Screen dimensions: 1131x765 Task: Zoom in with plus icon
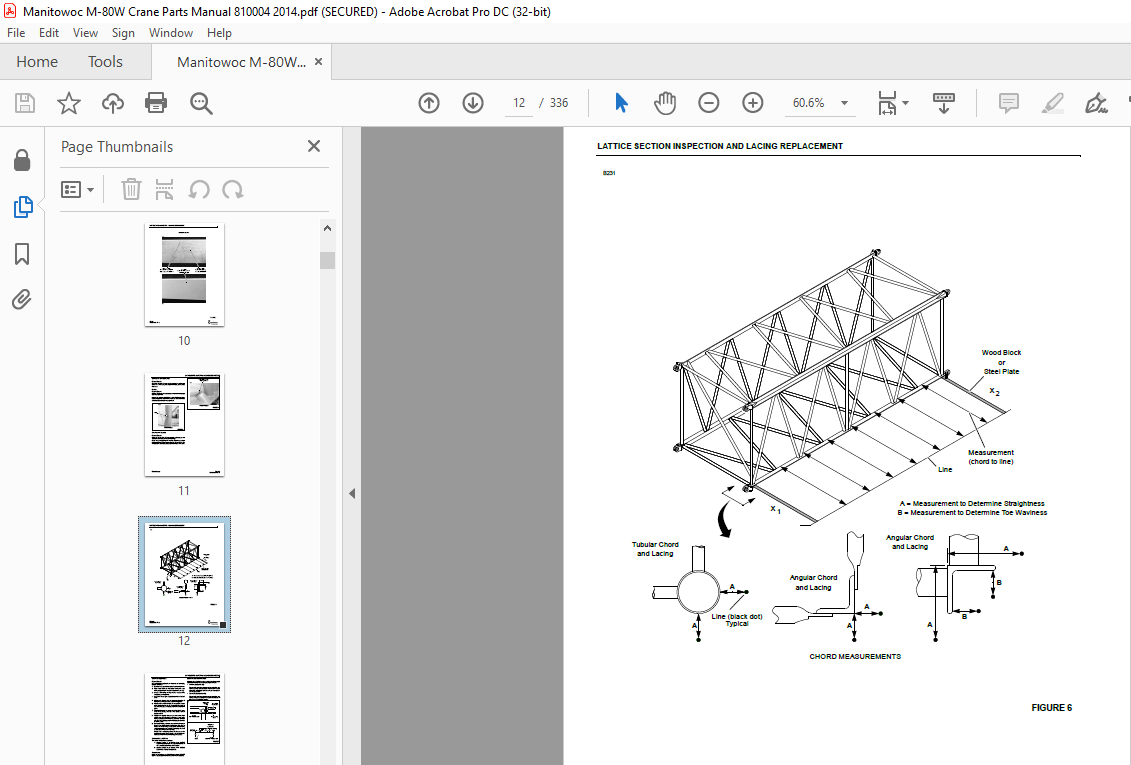(x=752, y=103)
